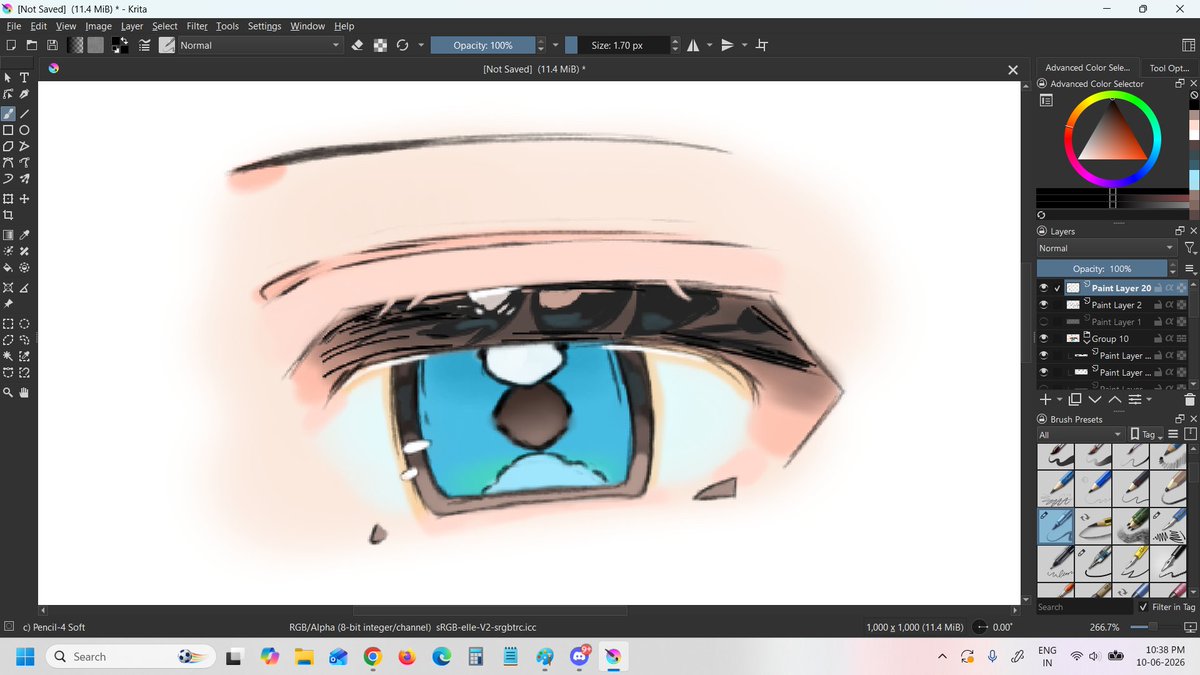
Task: Toggle eraser mode in toolbar
Action: [358, 45]
